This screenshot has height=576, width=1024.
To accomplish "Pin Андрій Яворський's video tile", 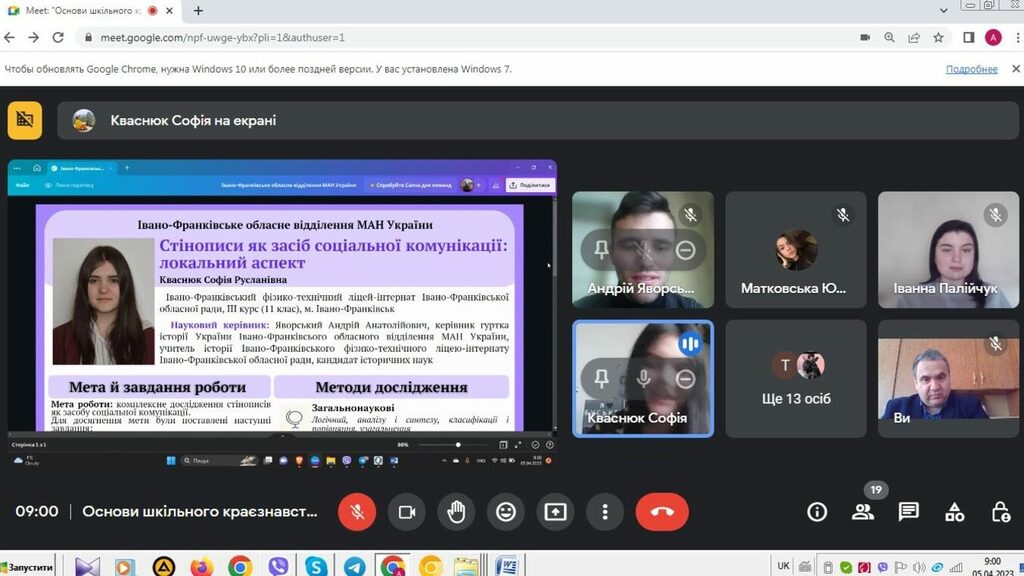I will coord(601,250).
